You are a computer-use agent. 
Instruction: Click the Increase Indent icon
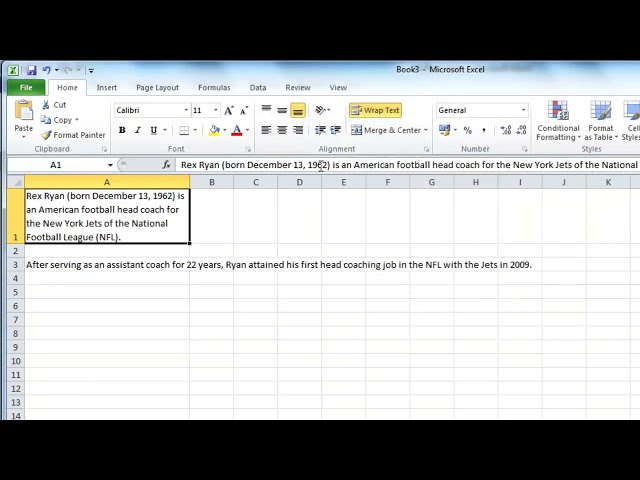click(336, 130)
